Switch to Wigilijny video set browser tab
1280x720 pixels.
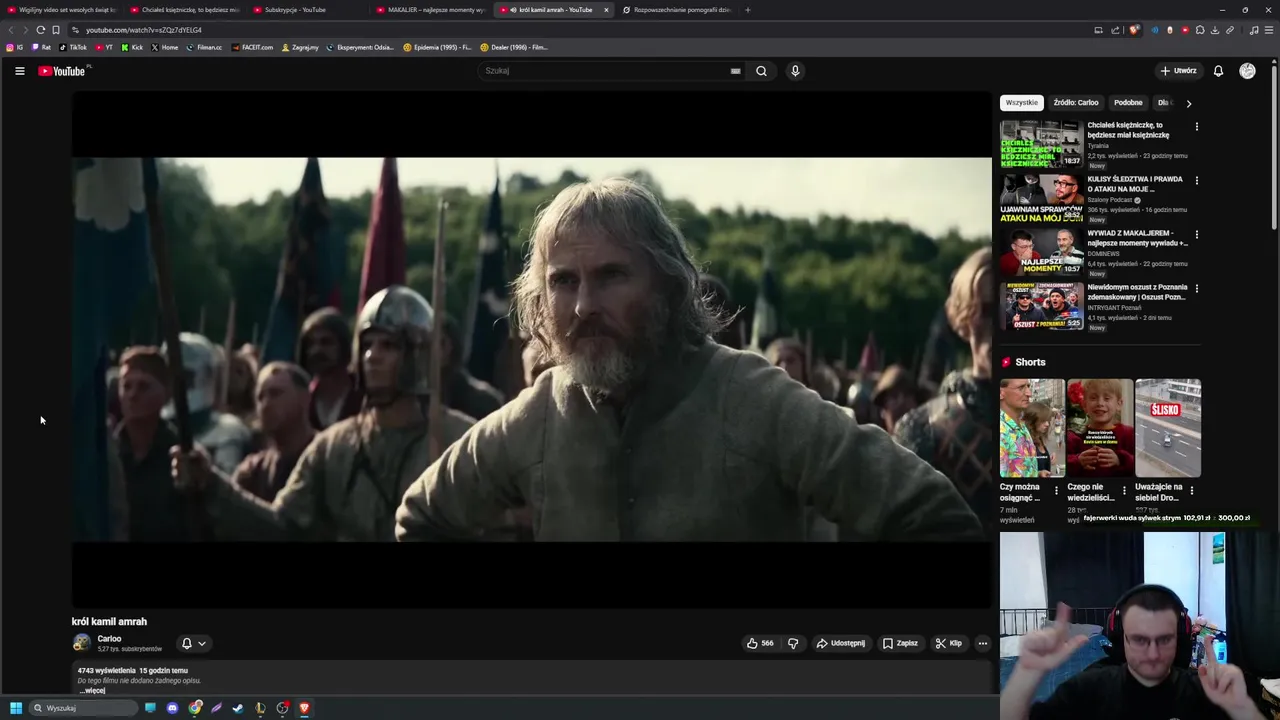(x=62, y=10)
